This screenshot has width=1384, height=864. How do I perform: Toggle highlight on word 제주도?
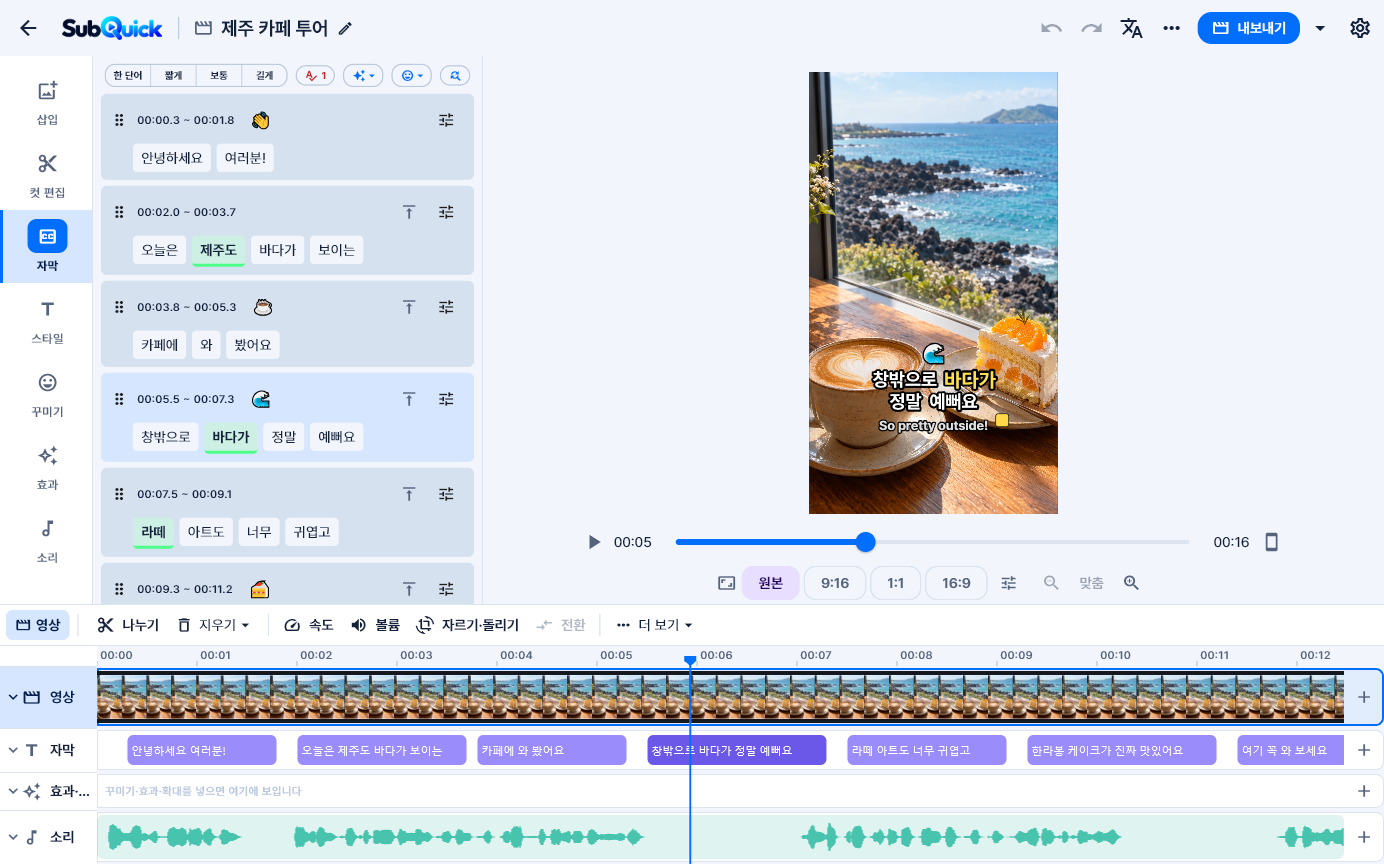click(x=218, y=250)
